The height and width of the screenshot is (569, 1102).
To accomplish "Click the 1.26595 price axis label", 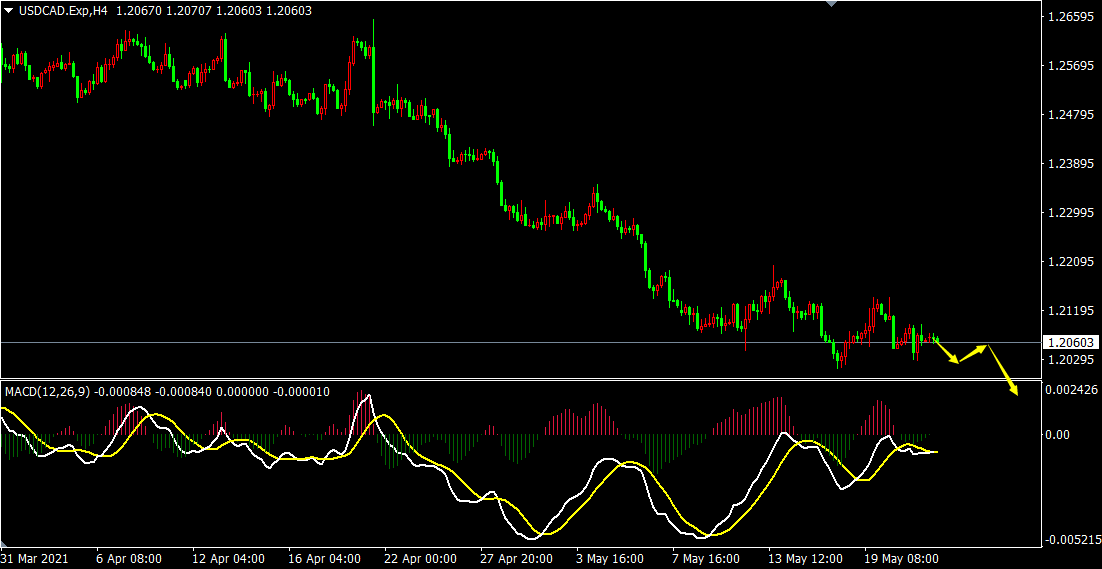I will click(x=1070, y=17).
